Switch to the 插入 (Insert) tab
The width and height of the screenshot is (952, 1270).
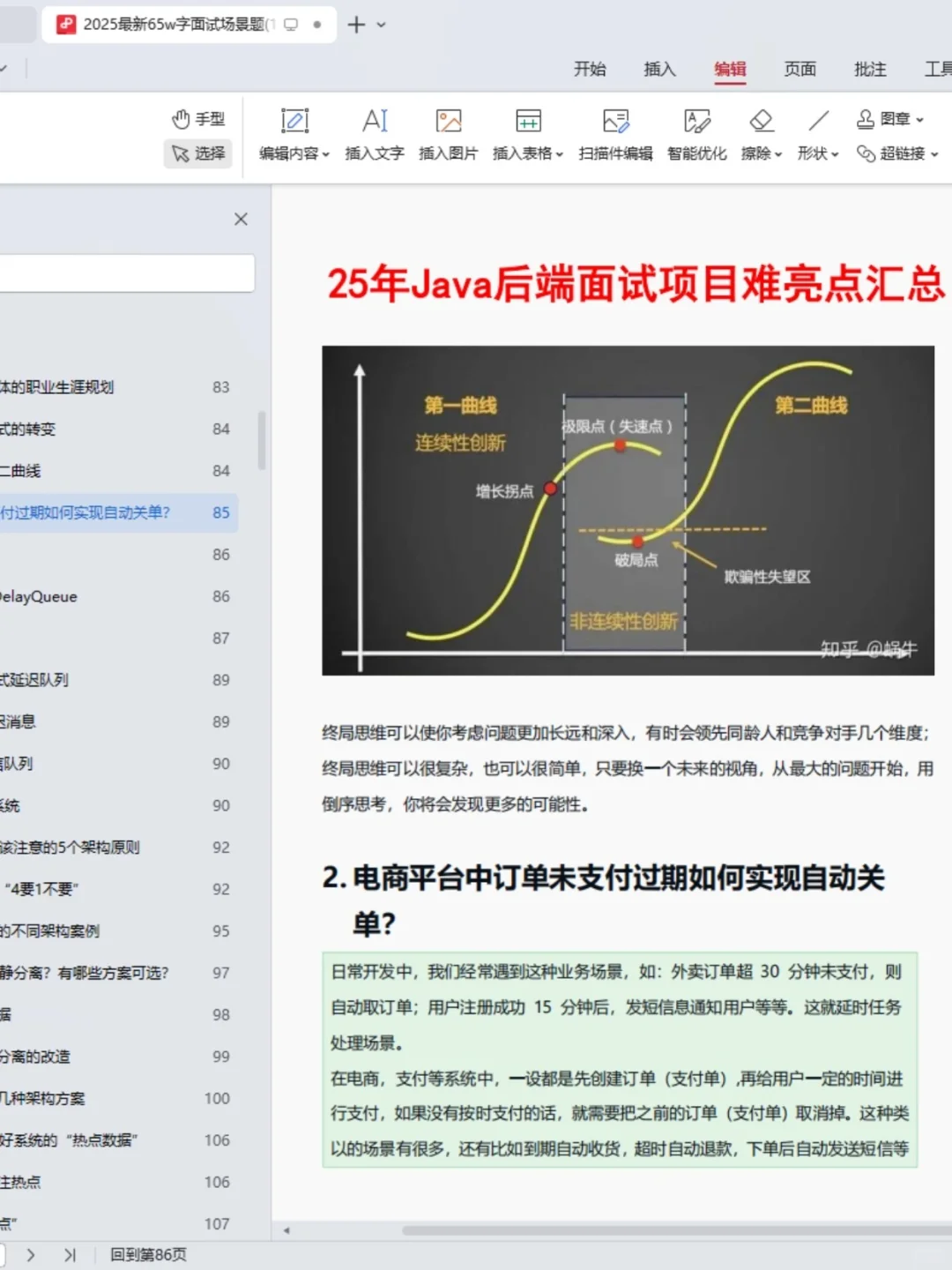tap(659, 69)
